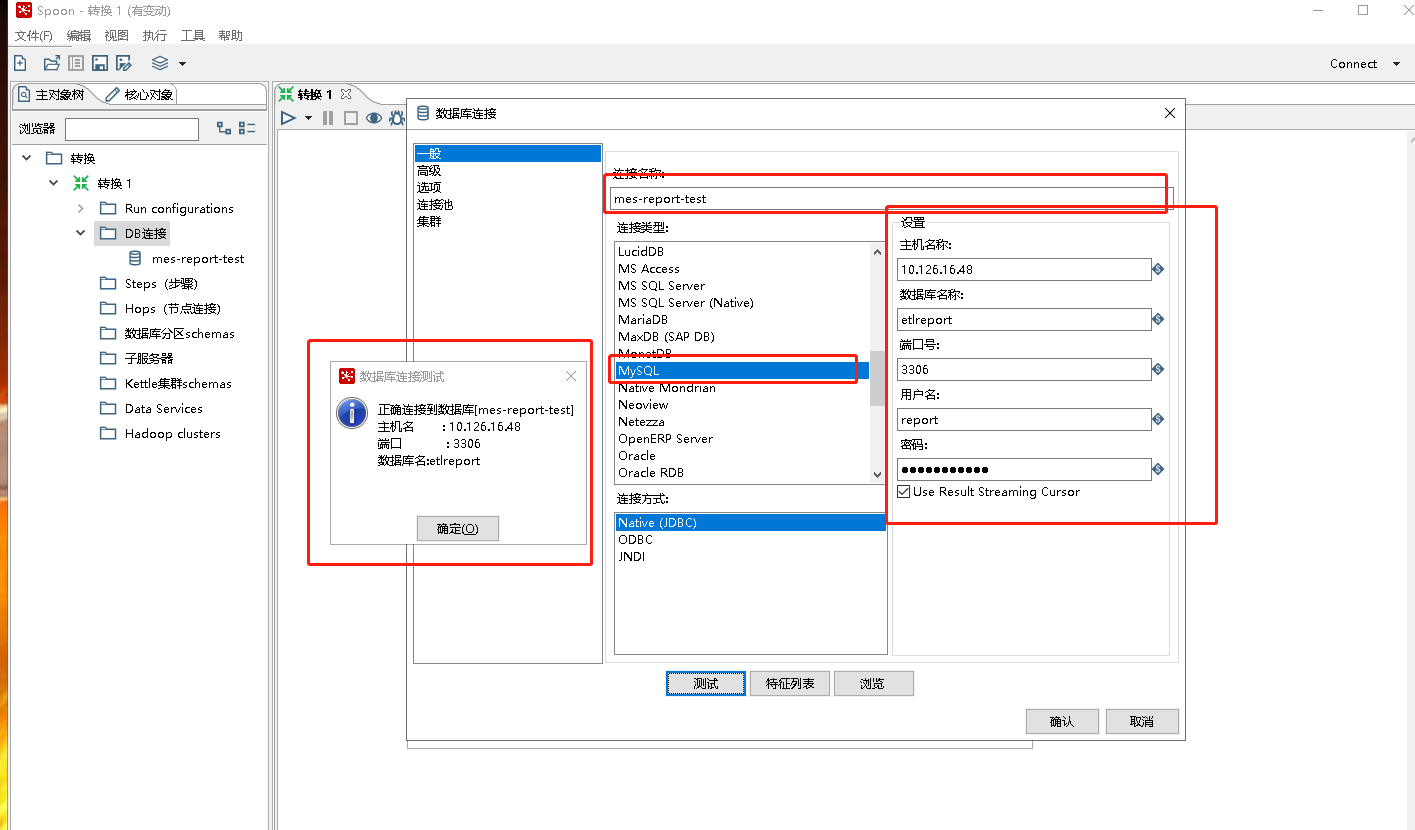
Task: Close the 转换 1 tab
Action: (346, 94)
